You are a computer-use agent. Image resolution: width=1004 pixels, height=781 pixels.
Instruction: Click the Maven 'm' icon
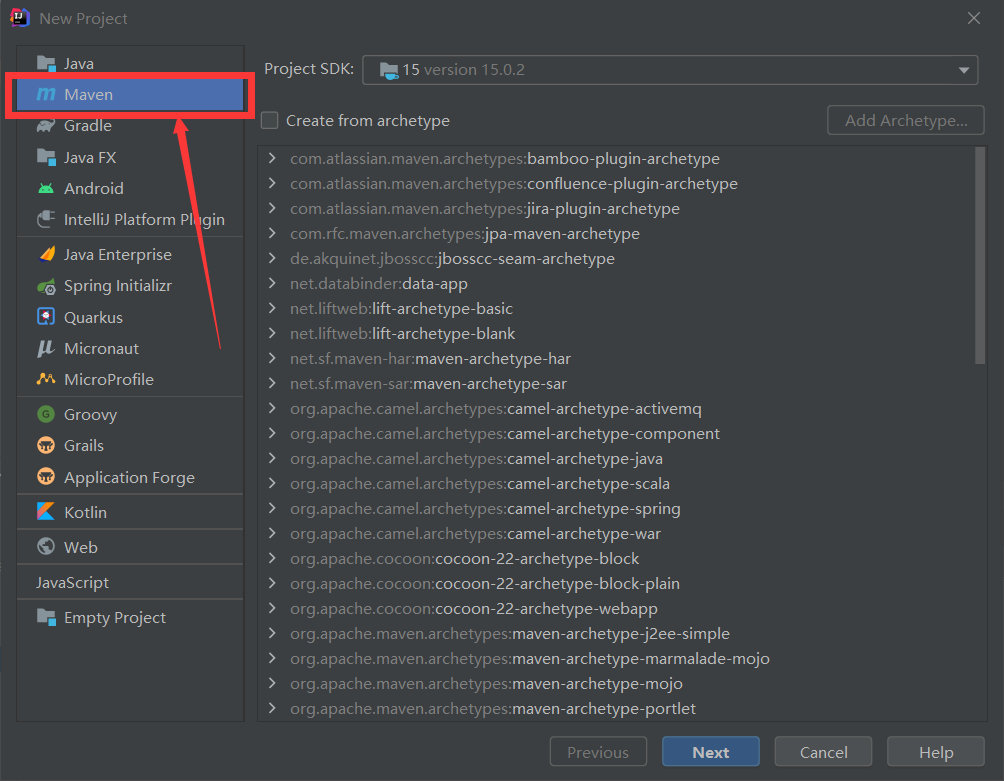(46, 94)
